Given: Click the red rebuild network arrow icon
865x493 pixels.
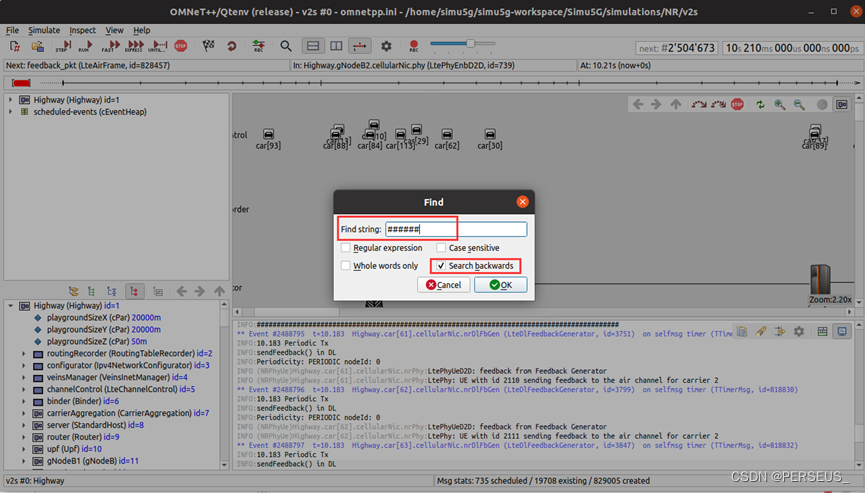Looking at the screenshot, I should point(232,46).
